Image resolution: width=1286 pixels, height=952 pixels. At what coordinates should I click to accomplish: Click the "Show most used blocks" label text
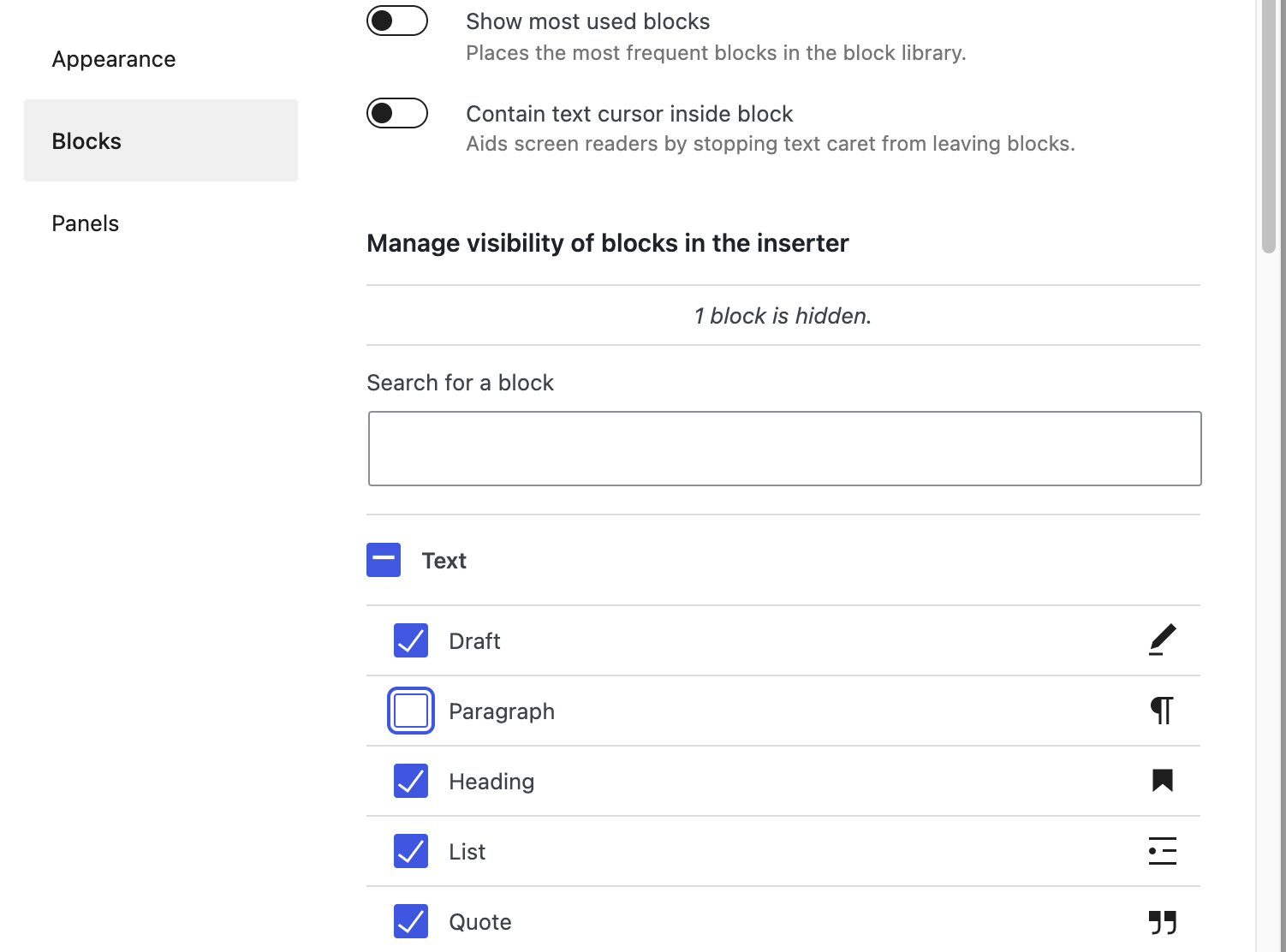point(587,21)
